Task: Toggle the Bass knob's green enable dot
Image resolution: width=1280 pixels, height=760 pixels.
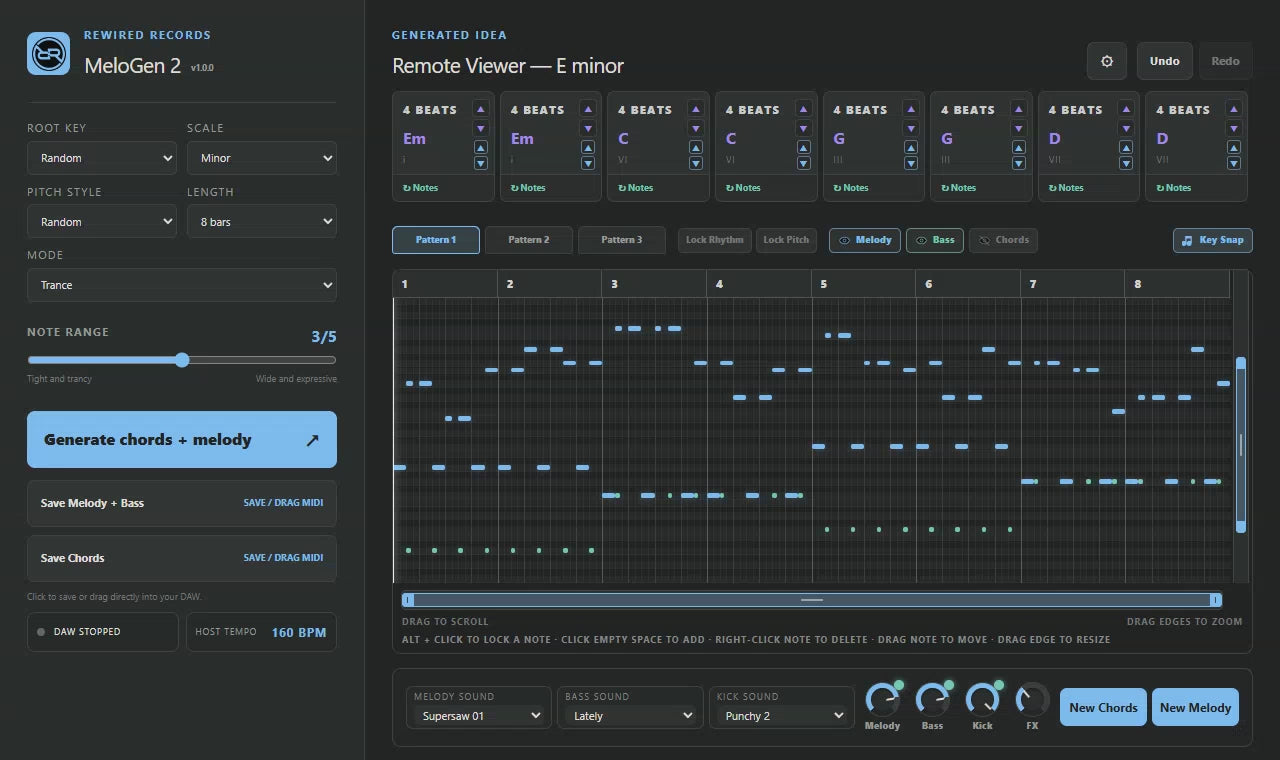Action: (949, 685)
